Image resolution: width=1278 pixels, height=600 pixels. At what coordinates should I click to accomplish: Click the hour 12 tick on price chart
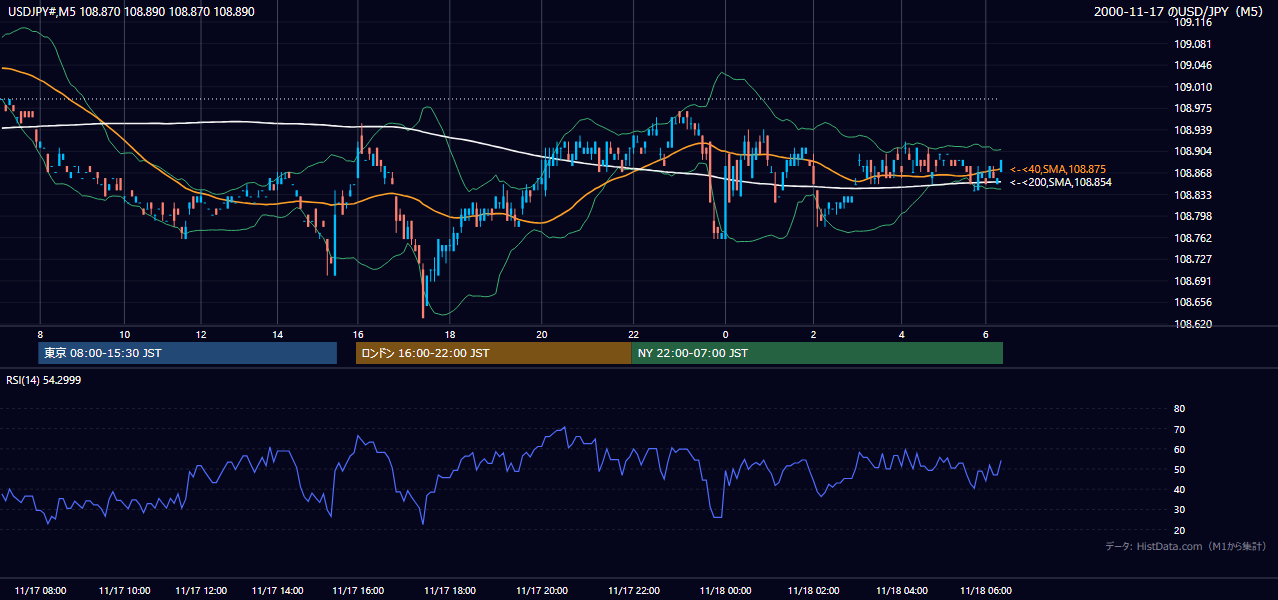201,335
